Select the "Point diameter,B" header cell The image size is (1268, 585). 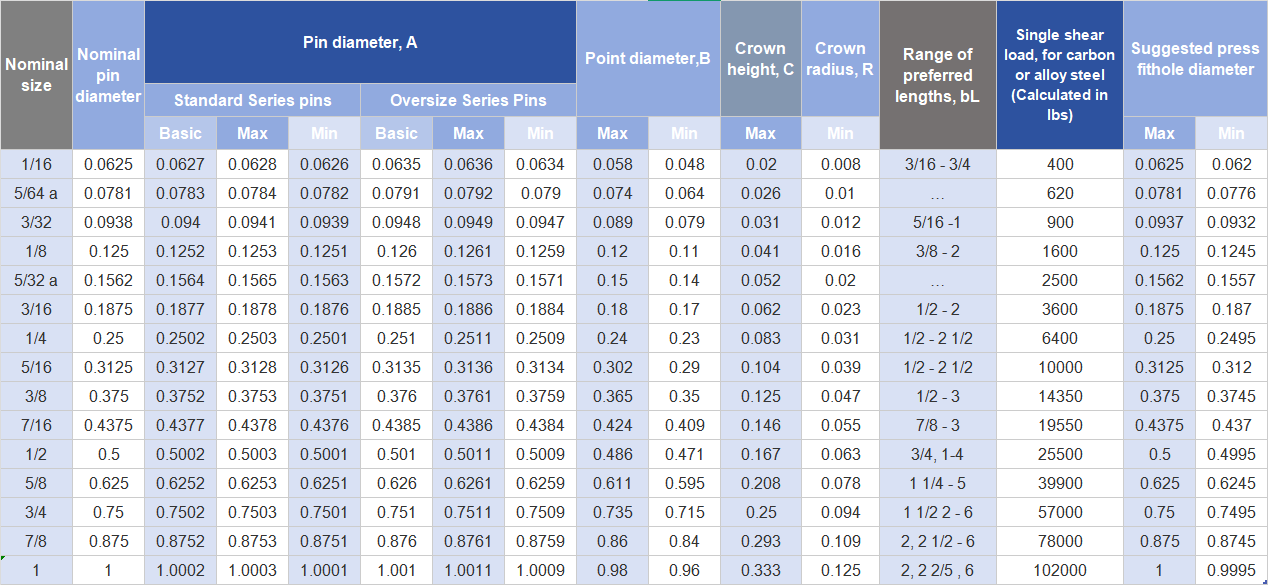coord(648,58)
